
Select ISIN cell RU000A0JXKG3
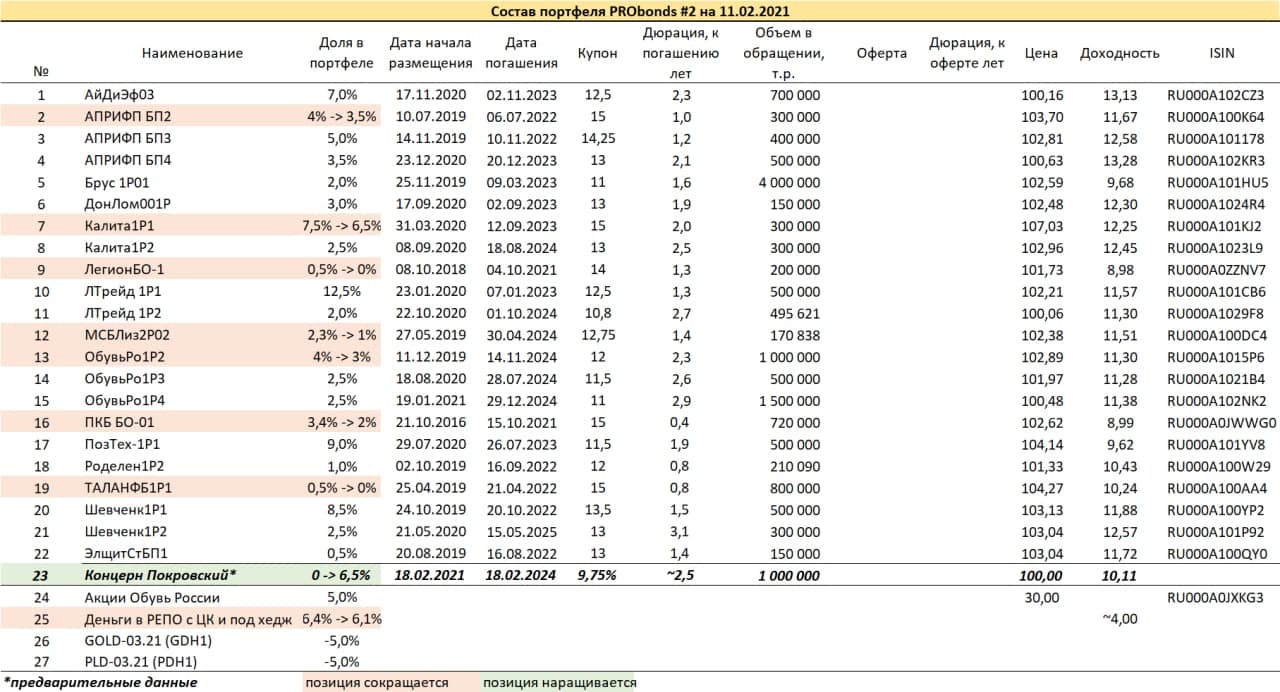pos(1216,598)
